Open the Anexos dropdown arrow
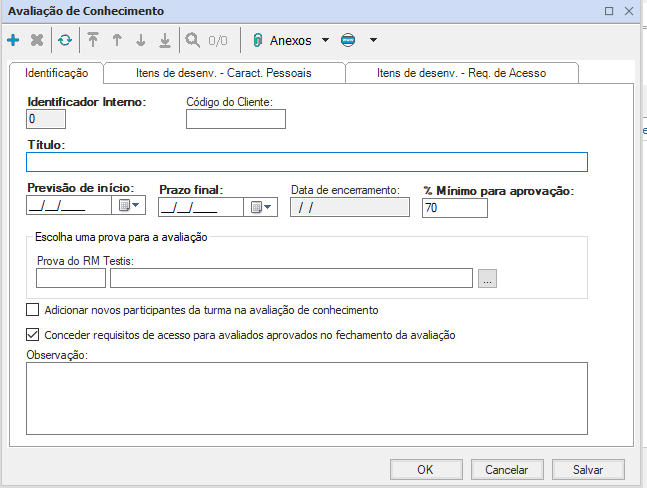The width and height of the screenshot is (647, 488). point(325,41)
